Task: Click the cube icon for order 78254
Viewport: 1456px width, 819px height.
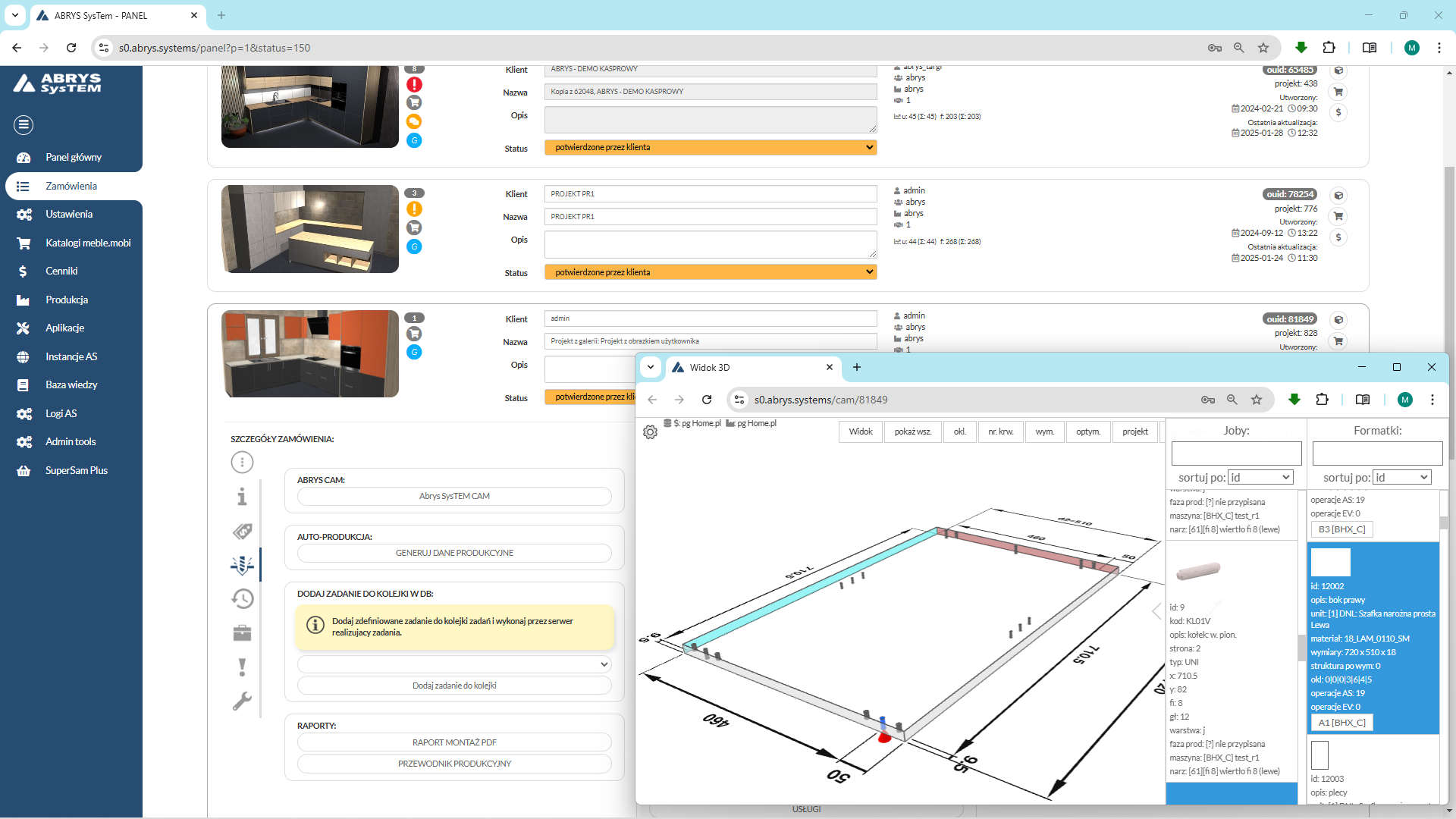Action: [x=1338, y=196]
